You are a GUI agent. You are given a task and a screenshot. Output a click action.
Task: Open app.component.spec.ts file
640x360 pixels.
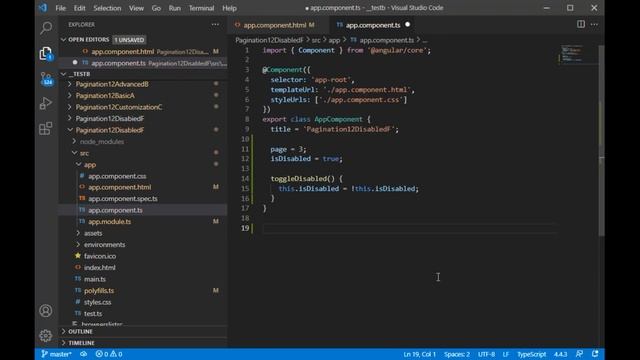coord(123,198)
